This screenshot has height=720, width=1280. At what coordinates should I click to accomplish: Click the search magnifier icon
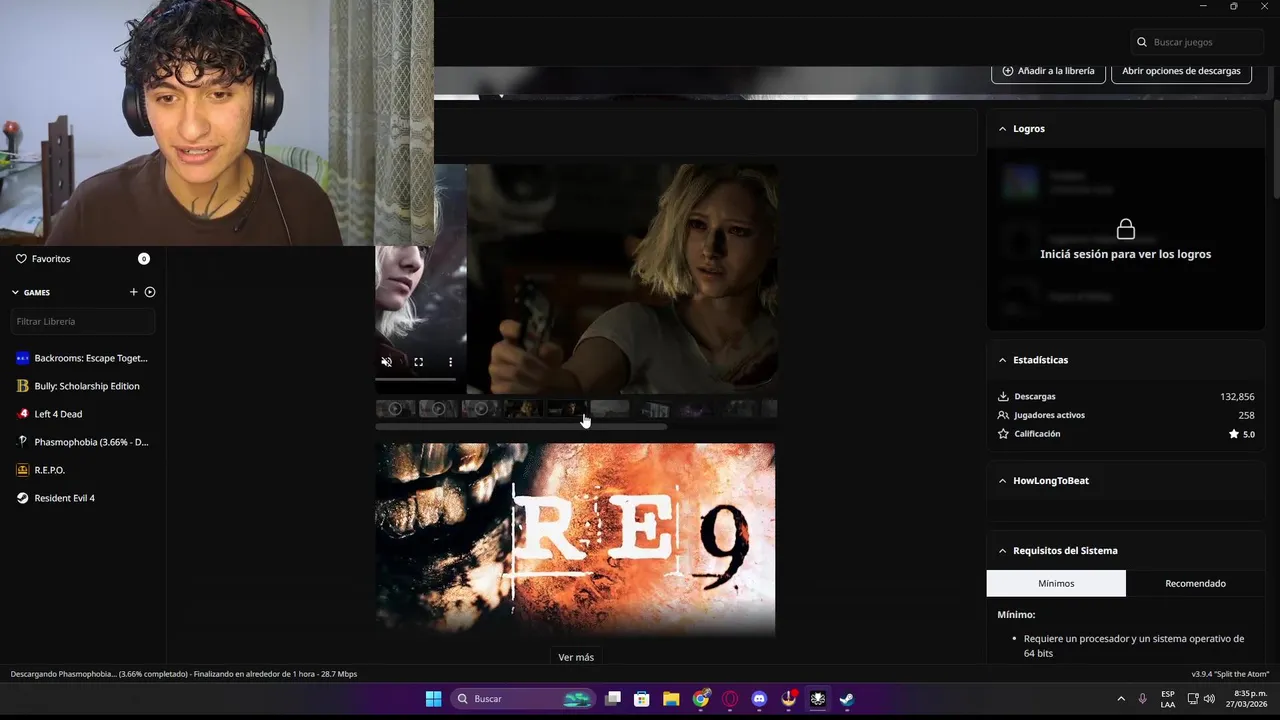coord(1142,42)
